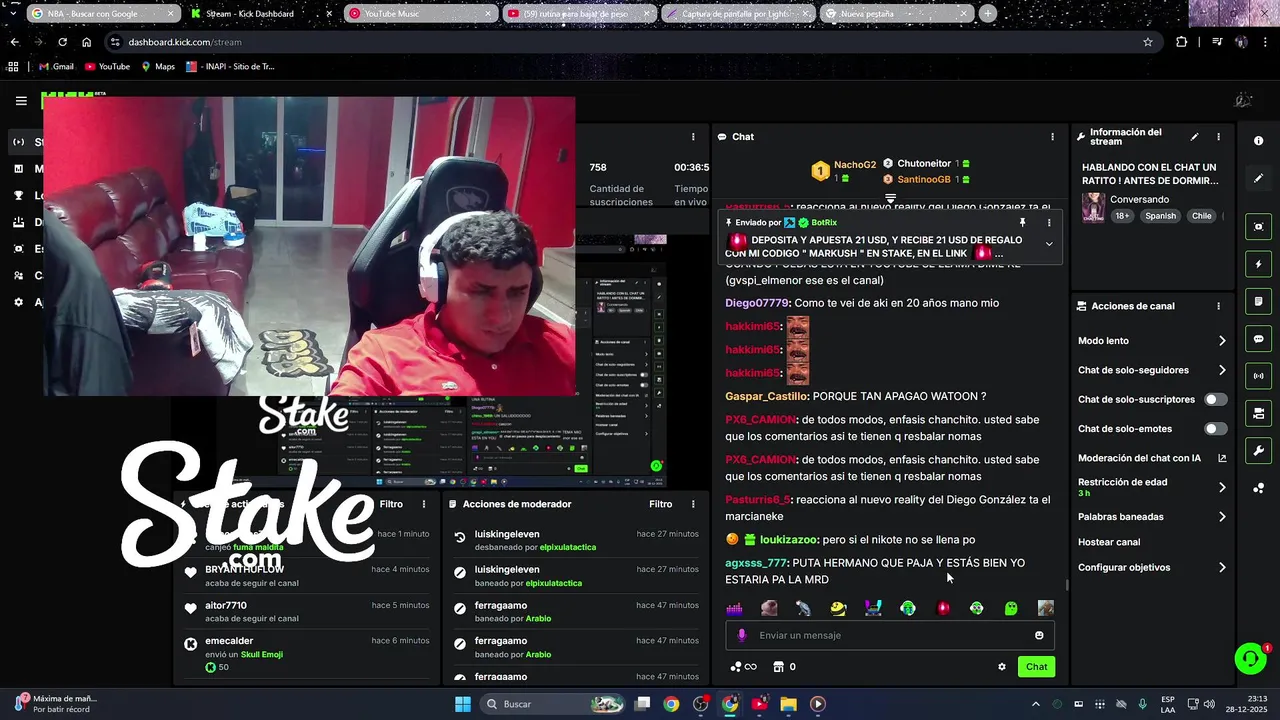The width and height of the screenshot is (1280, 720).
Task: Click the shop icon below chat input
Action: [778, 667]
